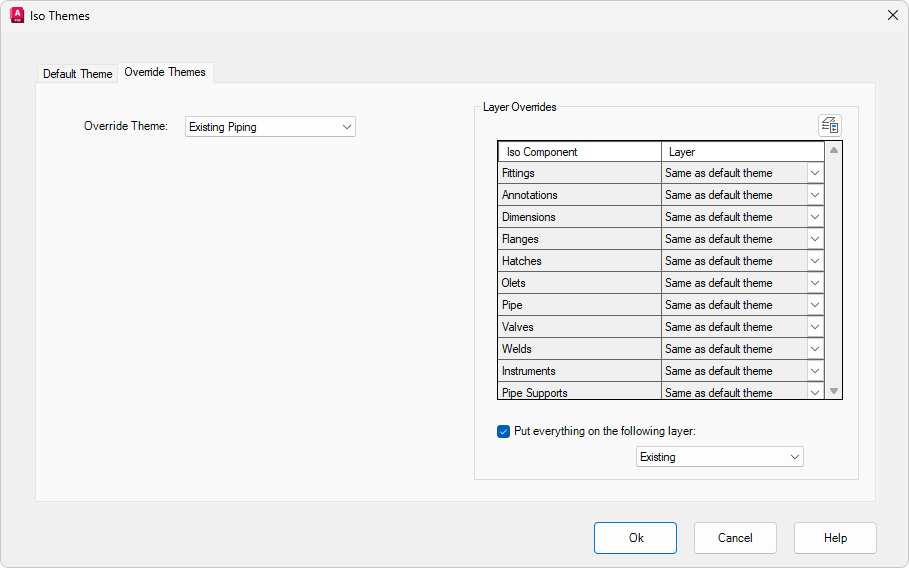Select the Override Themes tab

pyautogui.click(x=165, y=72)
